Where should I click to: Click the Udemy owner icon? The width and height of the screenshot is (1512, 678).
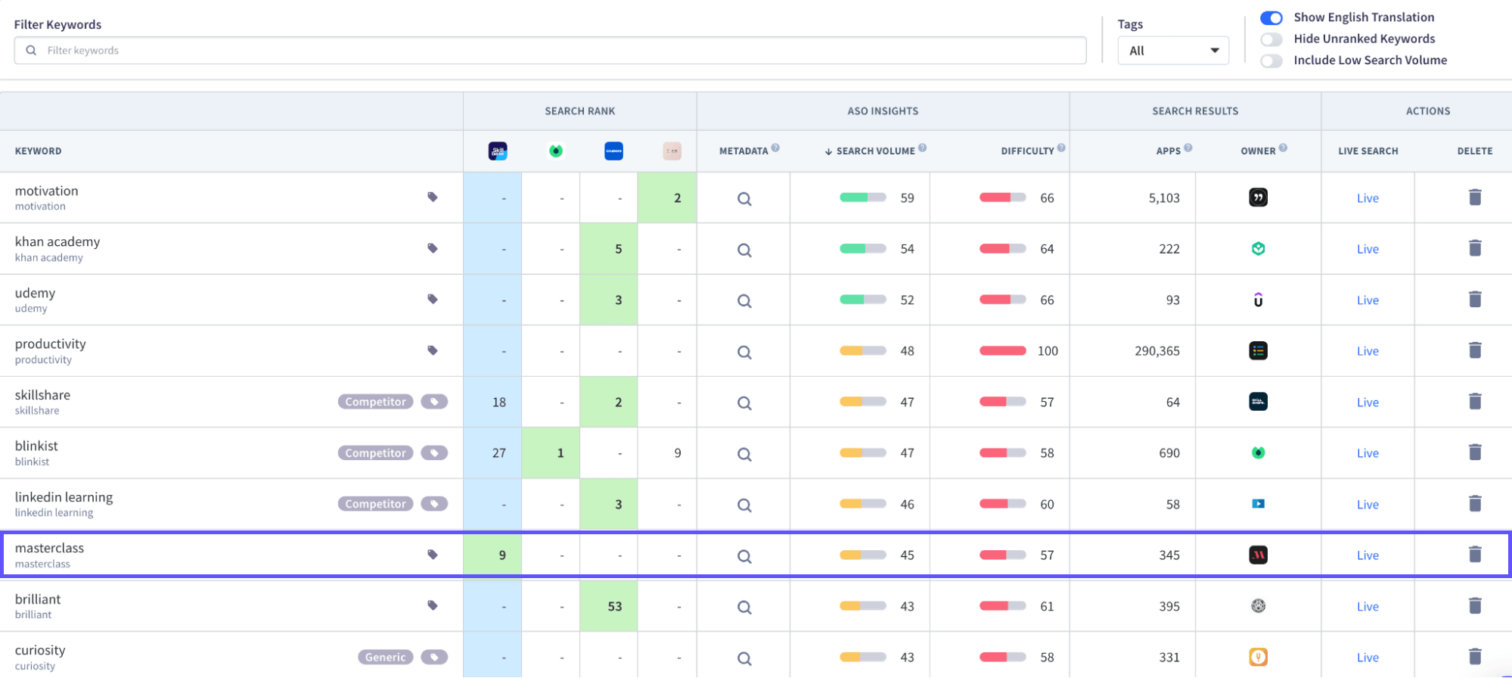[x=1259, y=299]
